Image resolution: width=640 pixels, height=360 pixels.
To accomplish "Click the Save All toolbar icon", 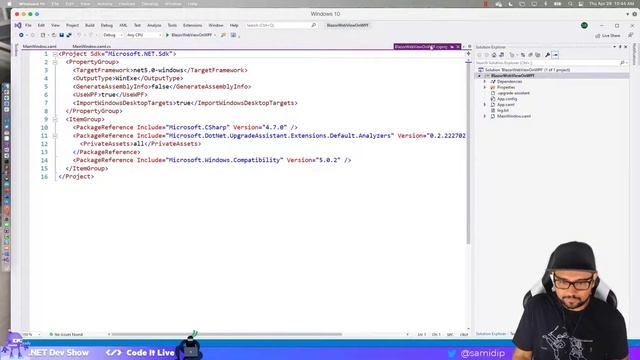I will tap(69, 35).
